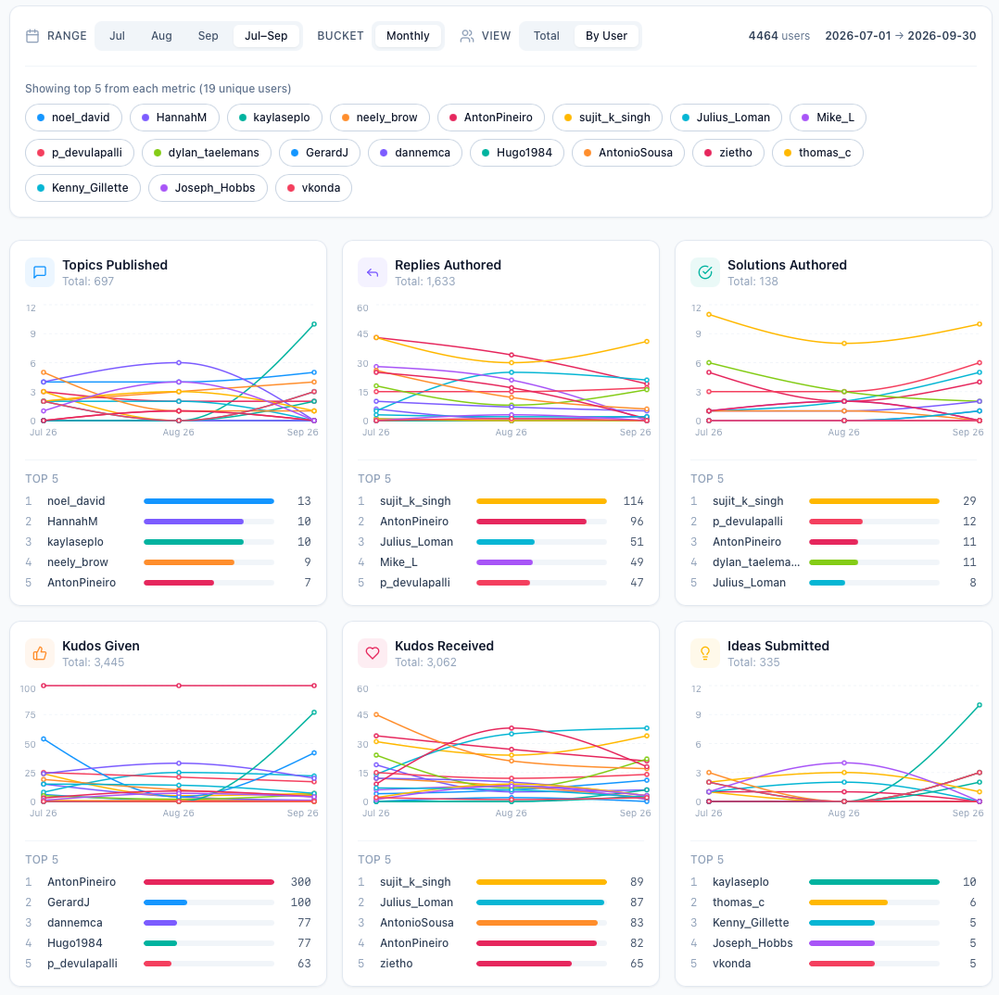Image resolution: width=999 pixels, height=995 pixels.
Task: Select the Jul–Sep range option
Action: point(266,36)
